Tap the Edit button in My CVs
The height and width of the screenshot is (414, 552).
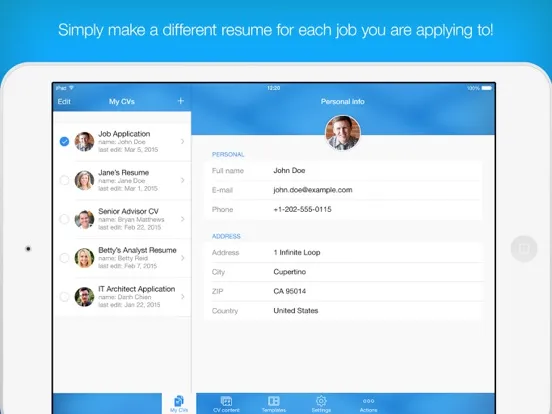(x=64, y=101)
